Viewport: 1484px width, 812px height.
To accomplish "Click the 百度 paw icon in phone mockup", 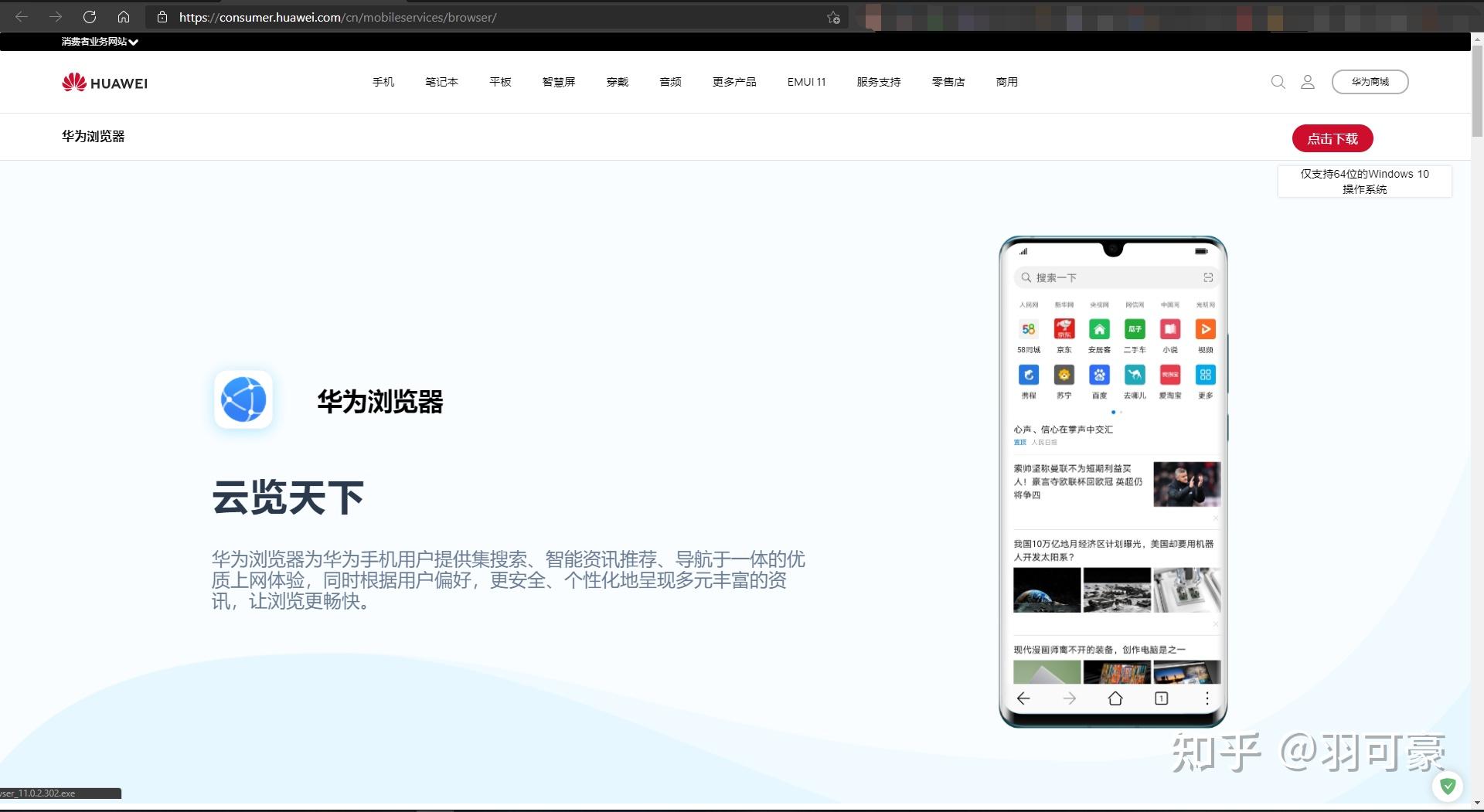I will pyautogui.click(x=1099, y=375).
